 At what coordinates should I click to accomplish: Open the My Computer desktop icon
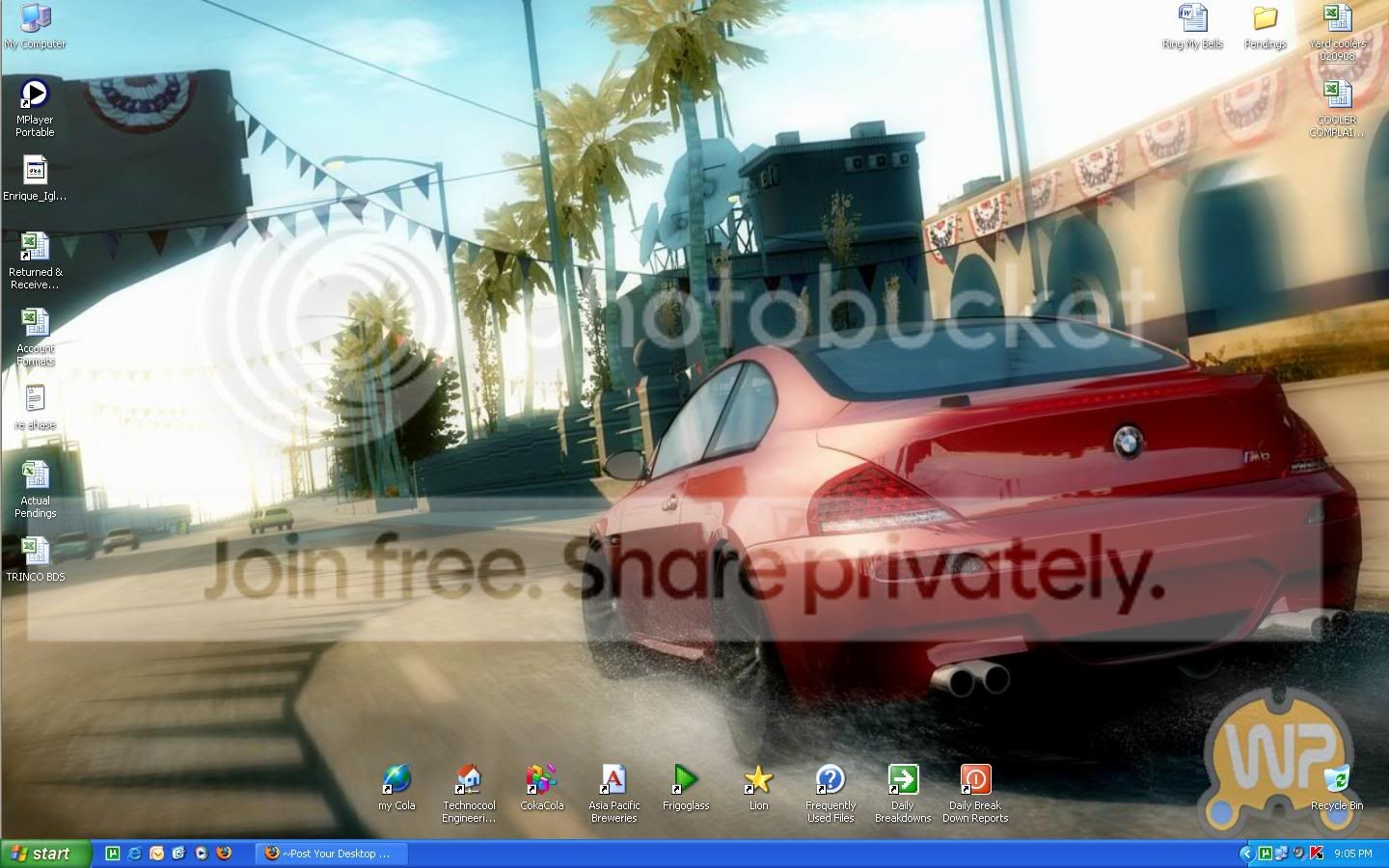(x=35, y=26)
